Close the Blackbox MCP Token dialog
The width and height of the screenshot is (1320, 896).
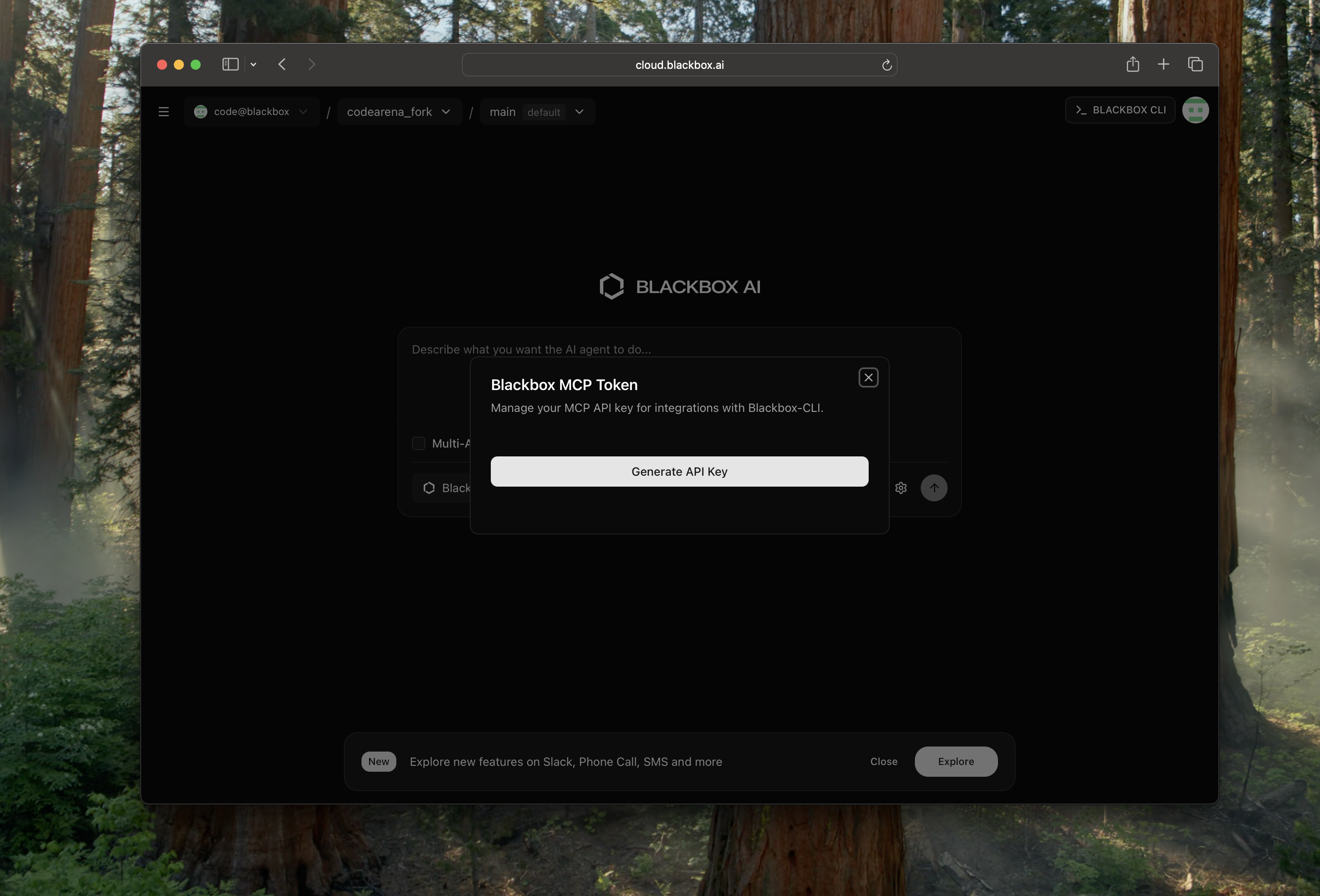click(x=868, y=378)
